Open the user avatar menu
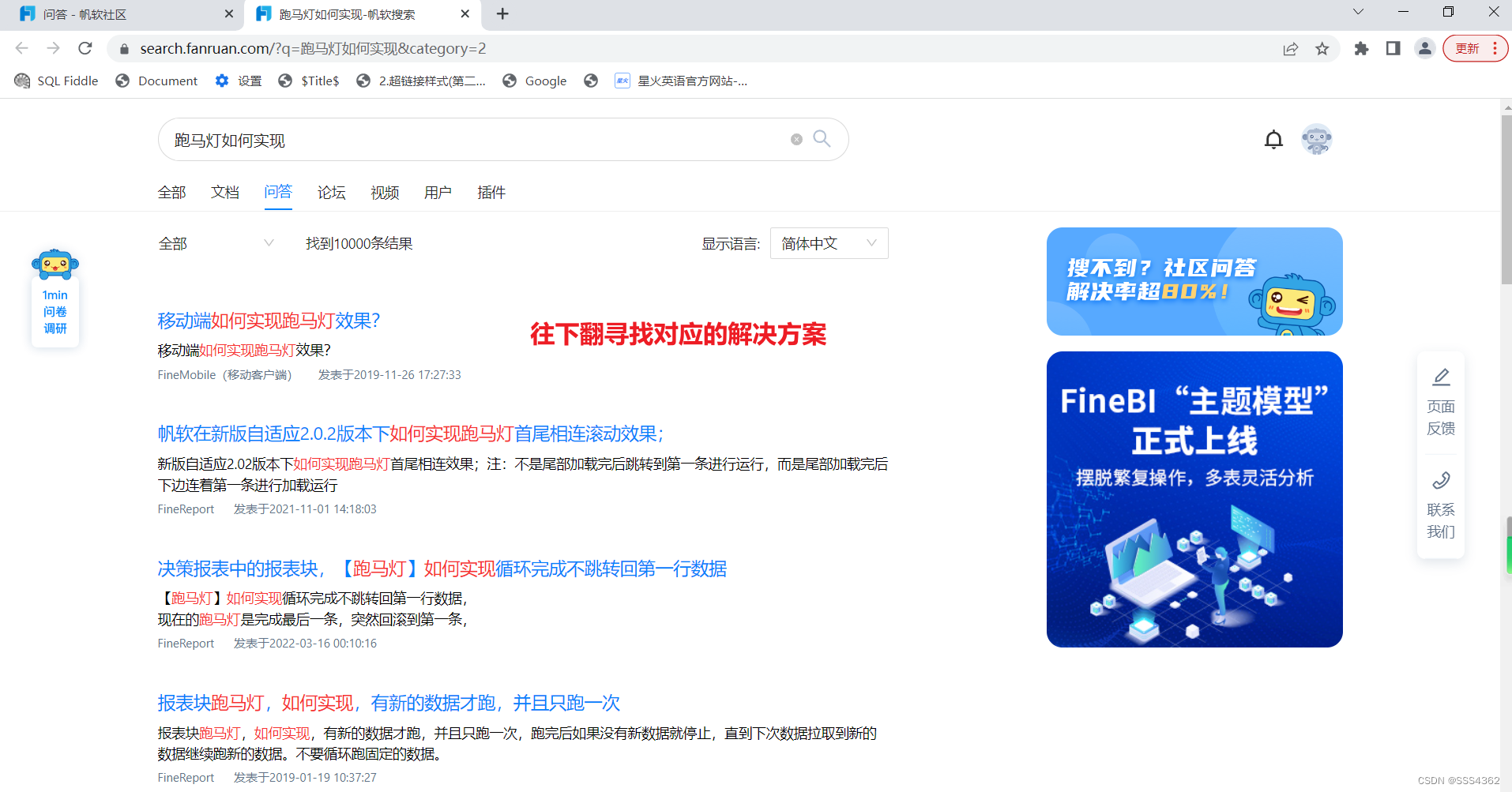1512x792 pixels. point(1316,140)
